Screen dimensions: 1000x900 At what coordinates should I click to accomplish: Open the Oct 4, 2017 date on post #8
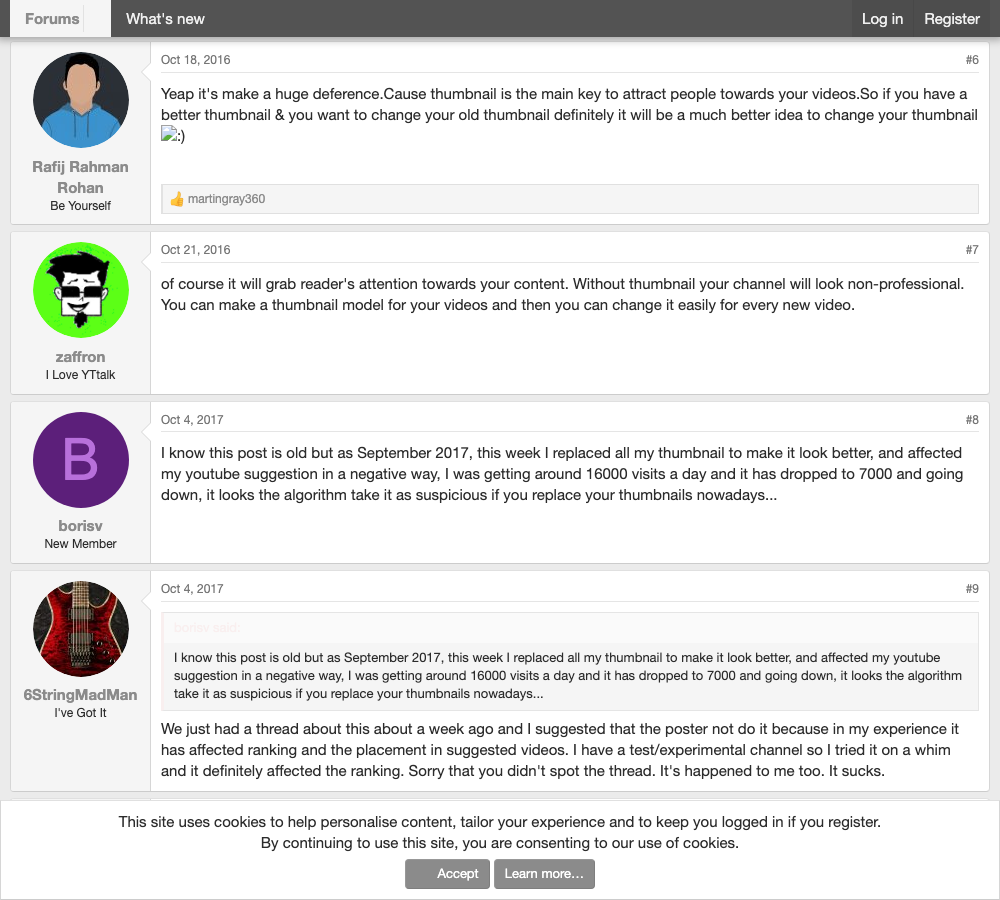click(192, 420)
